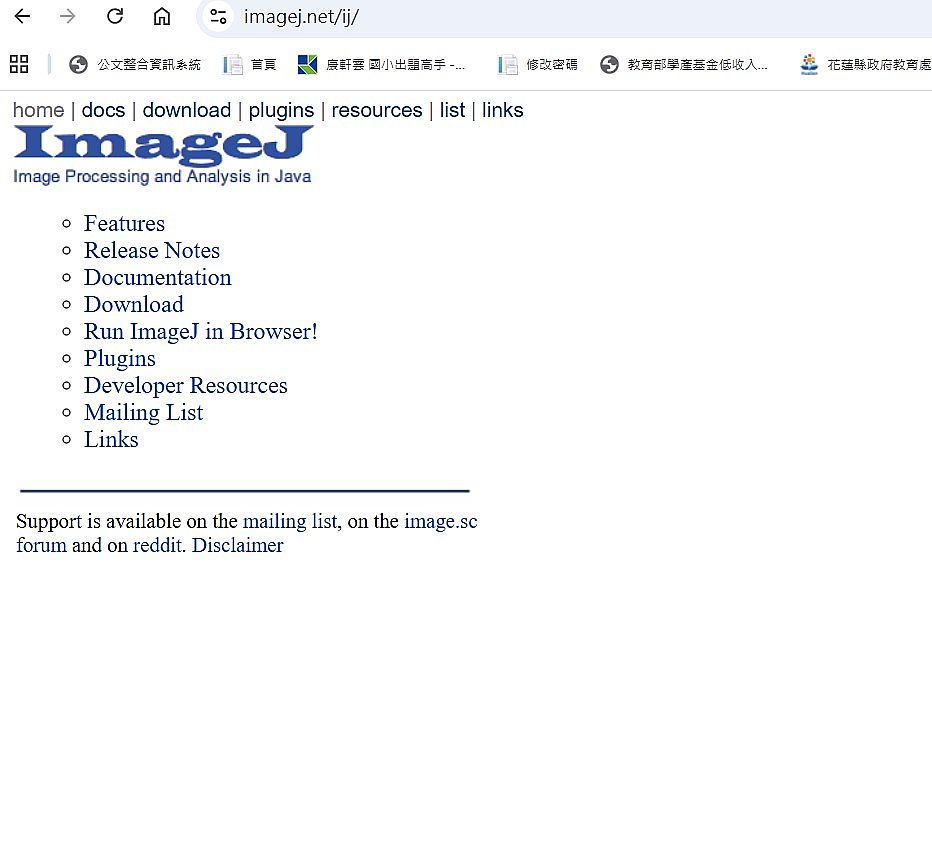Click the browser back arrow
The height and width of the screenshot is (866, 932).
pyautogui.click(x=22, y=16)
